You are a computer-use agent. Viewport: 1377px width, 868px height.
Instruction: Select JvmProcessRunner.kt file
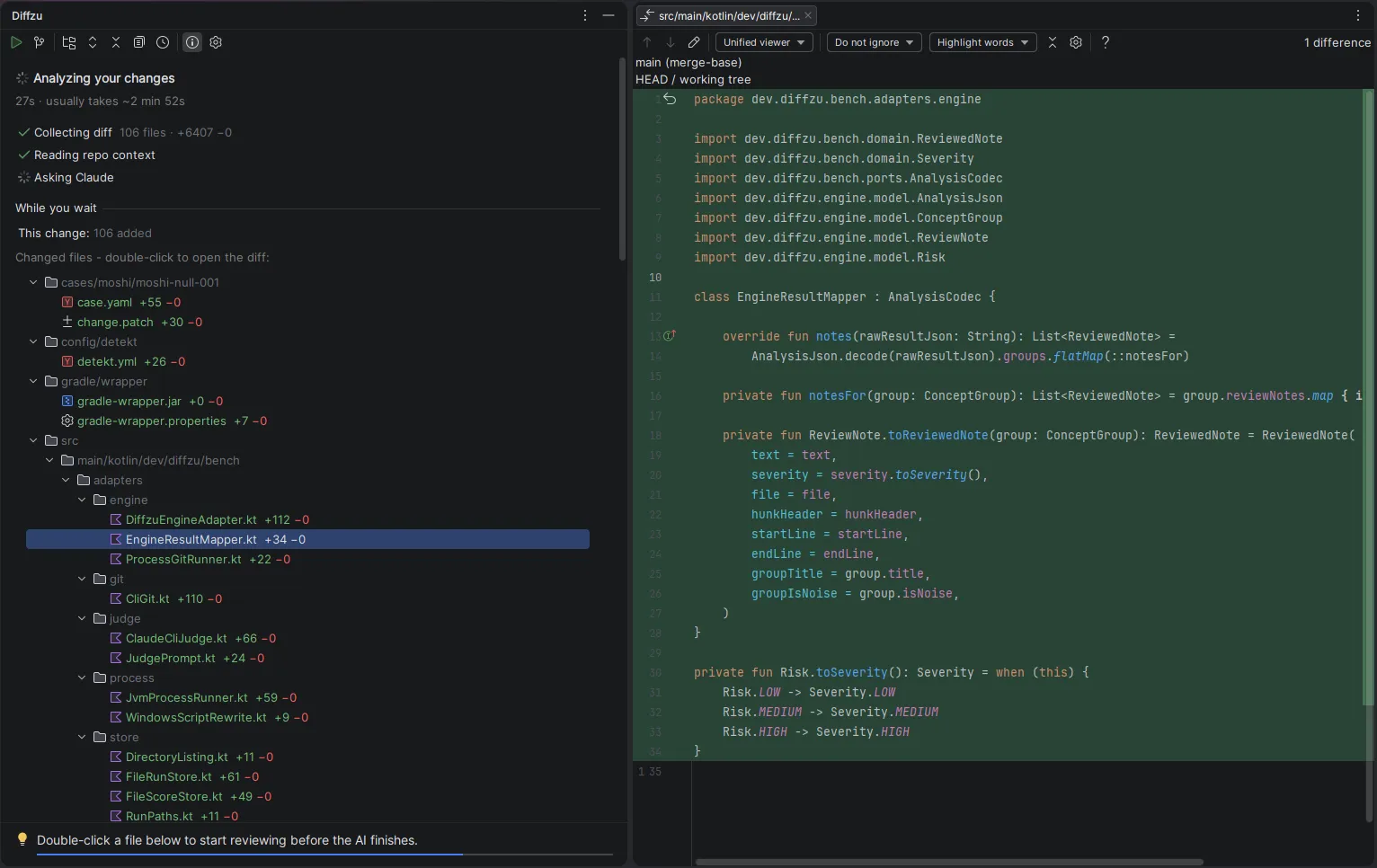click(186, 697)
